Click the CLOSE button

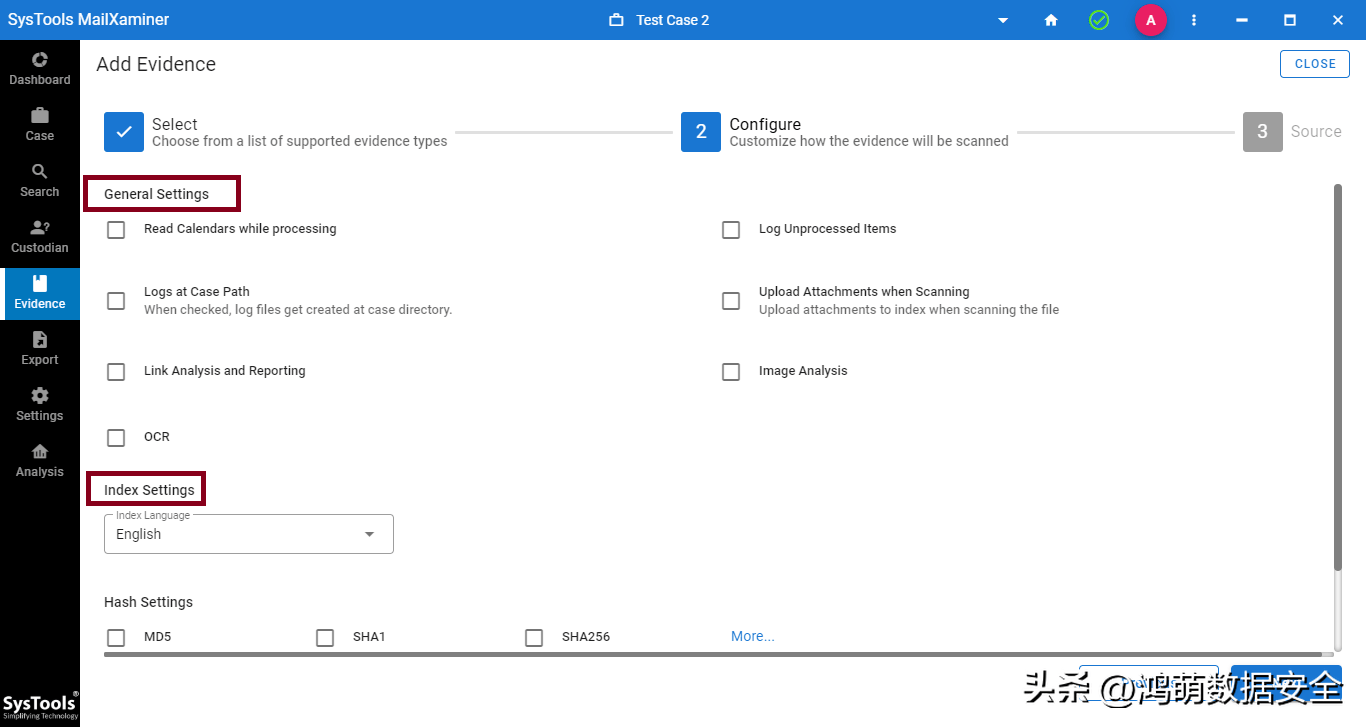(1315, 64)
